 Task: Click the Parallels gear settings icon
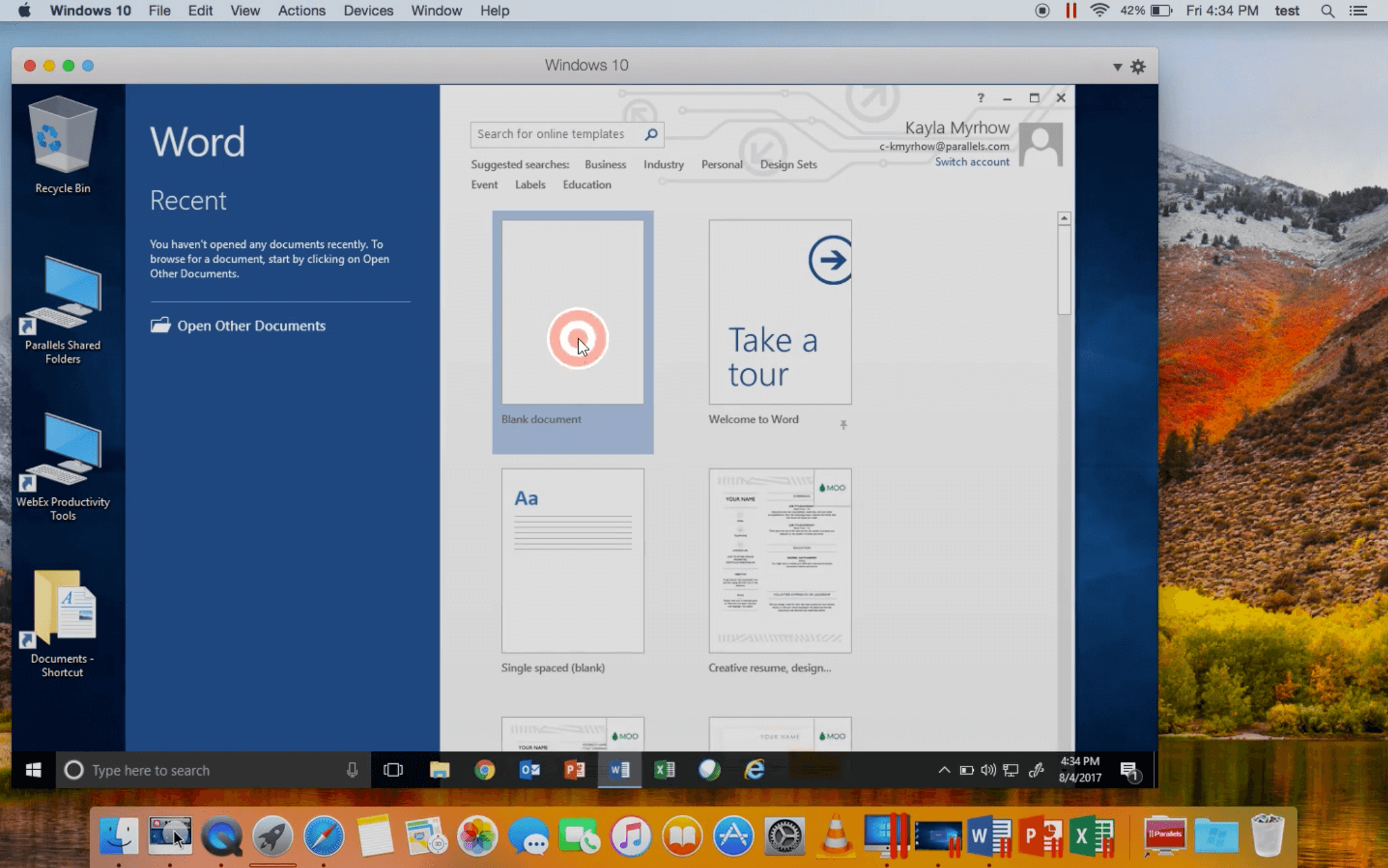pyautogui.click(x=1138, y=66)
